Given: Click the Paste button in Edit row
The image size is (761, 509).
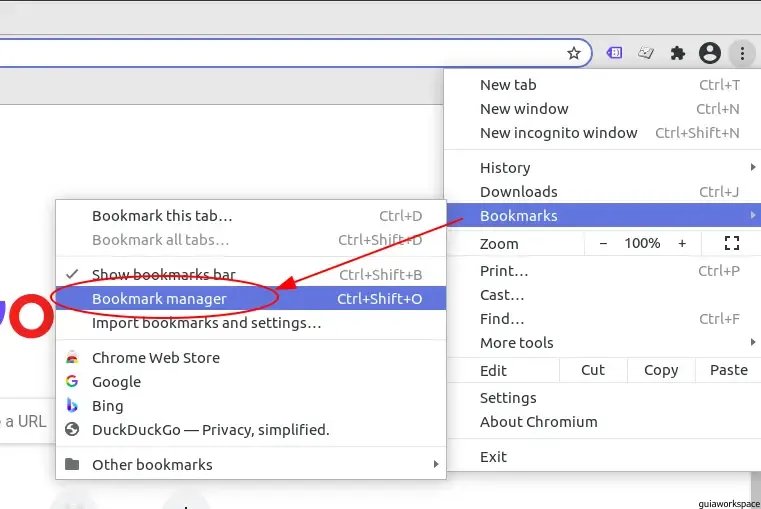Looking at the screenshot, I should tap(728, 370).
